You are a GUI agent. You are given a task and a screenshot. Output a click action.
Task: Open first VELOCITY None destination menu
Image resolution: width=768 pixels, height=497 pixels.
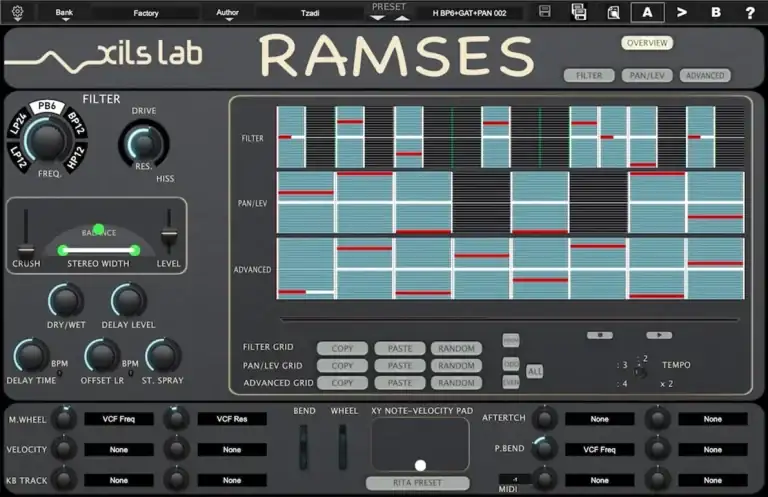(x=119, y=450)
